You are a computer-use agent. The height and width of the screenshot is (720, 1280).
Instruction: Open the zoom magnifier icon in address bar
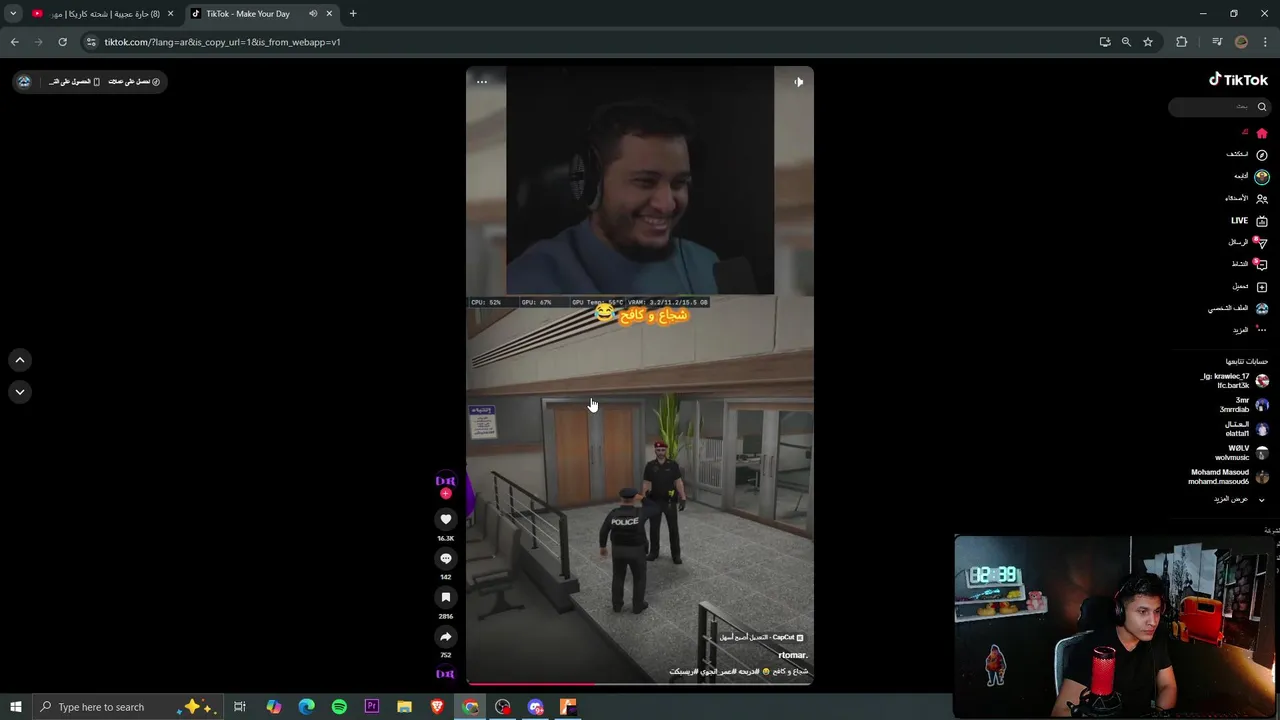tap(1126, 42)
